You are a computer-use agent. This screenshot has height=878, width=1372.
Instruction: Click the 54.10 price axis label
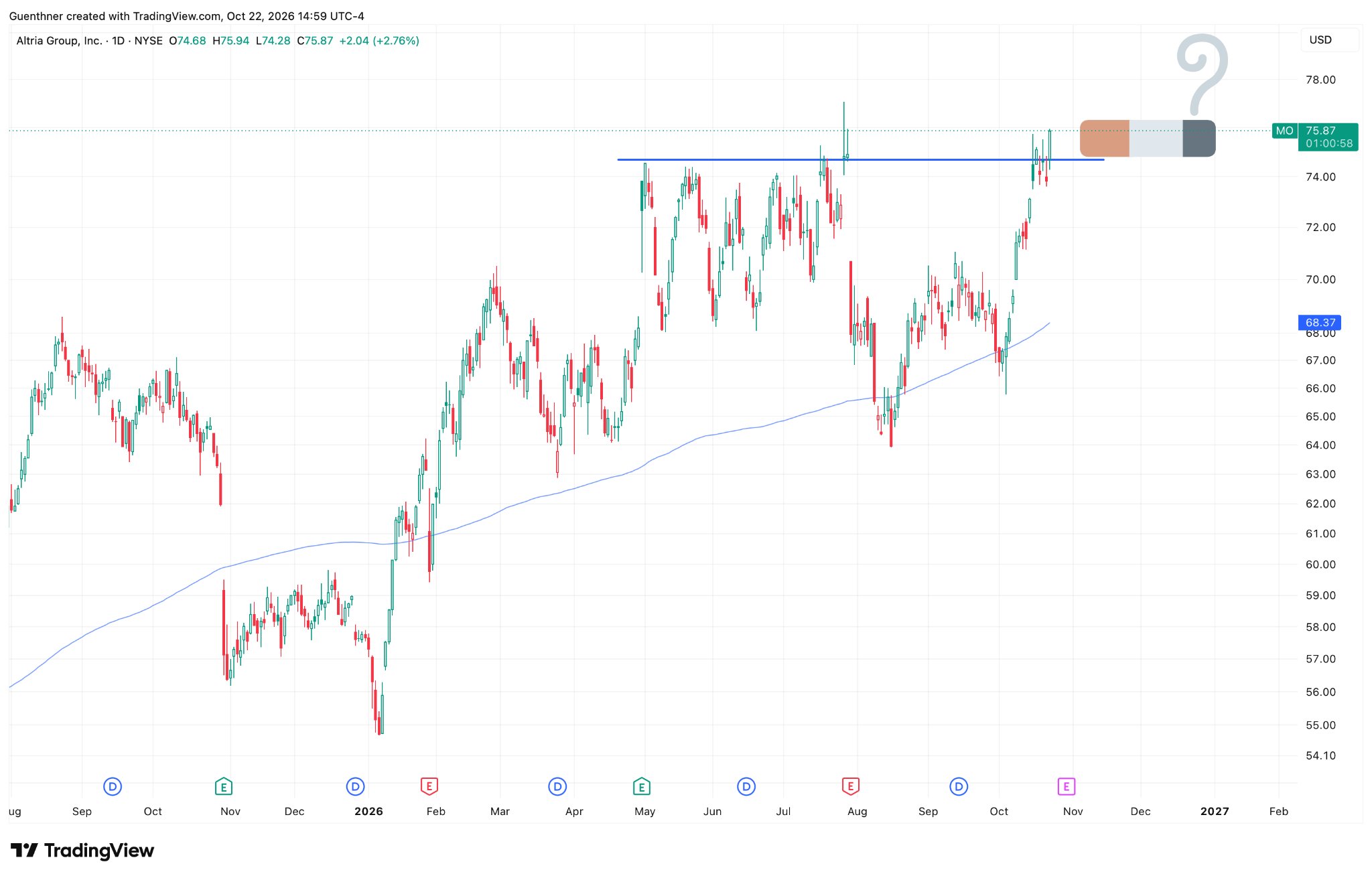pyautogui.click(x=1320, y=755)
